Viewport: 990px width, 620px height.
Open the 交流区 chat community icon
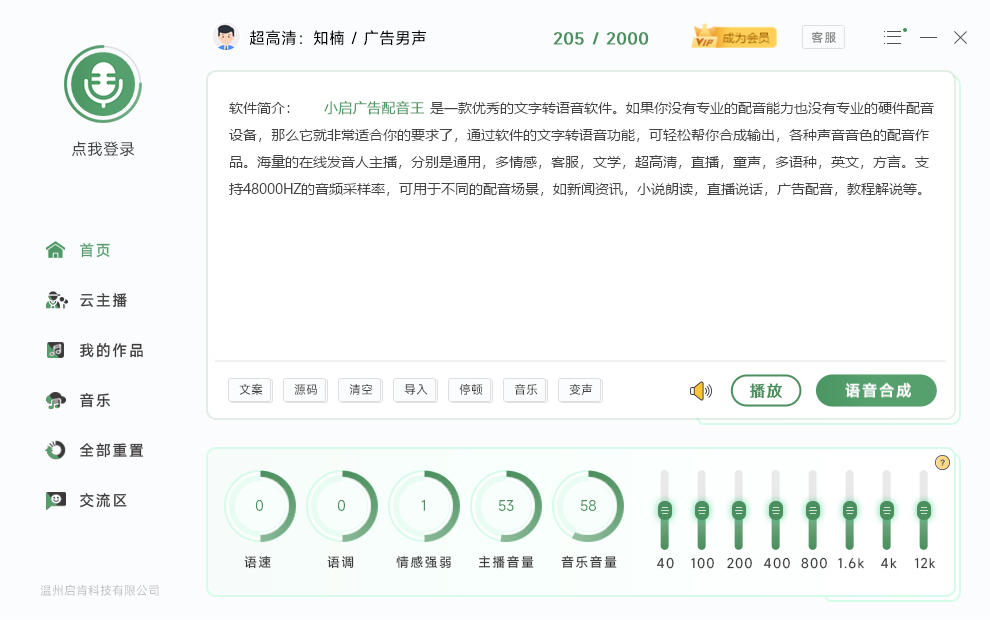tap(56, 500)
